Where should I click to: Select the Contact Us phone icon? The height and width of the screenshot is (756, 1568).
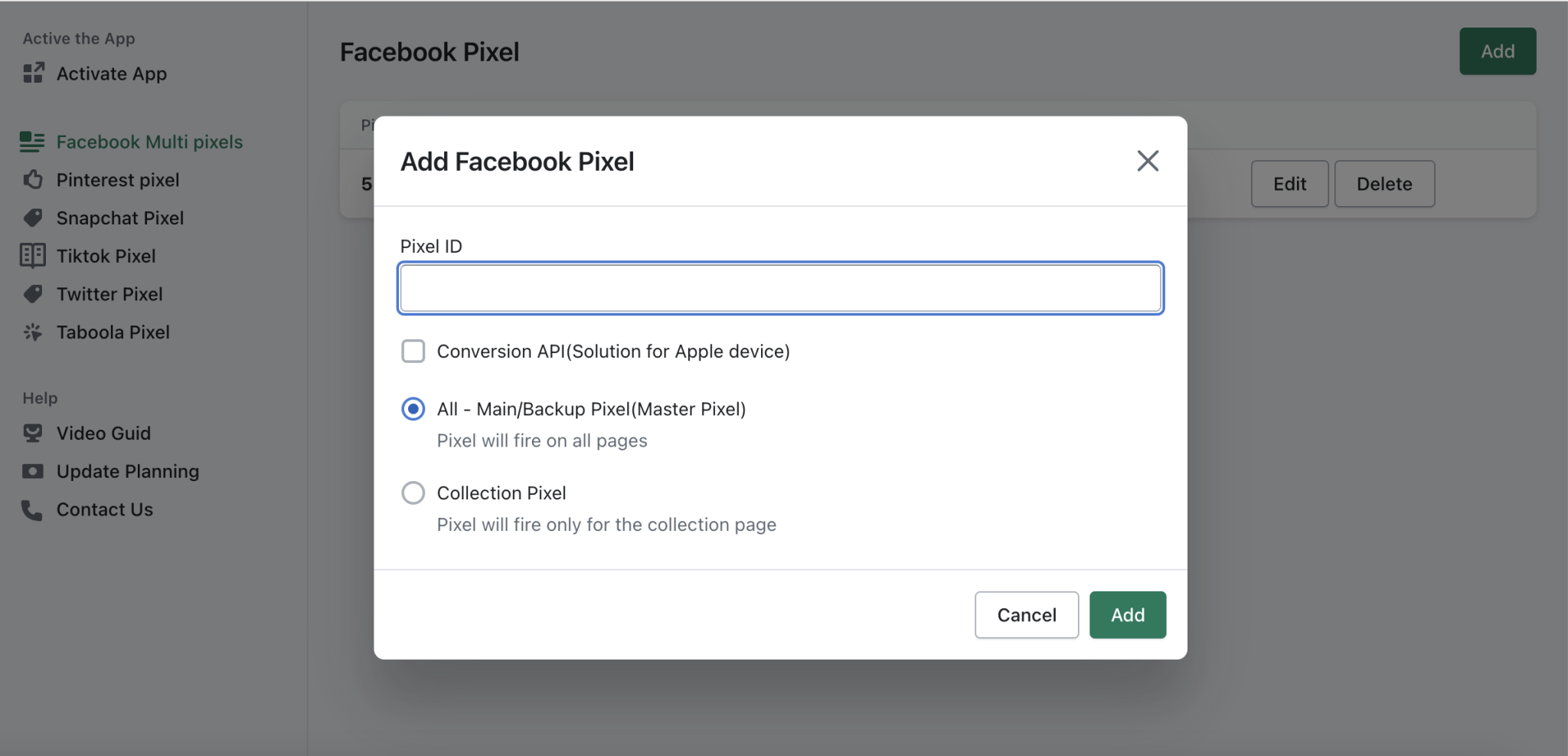click(x=31, y=509)
